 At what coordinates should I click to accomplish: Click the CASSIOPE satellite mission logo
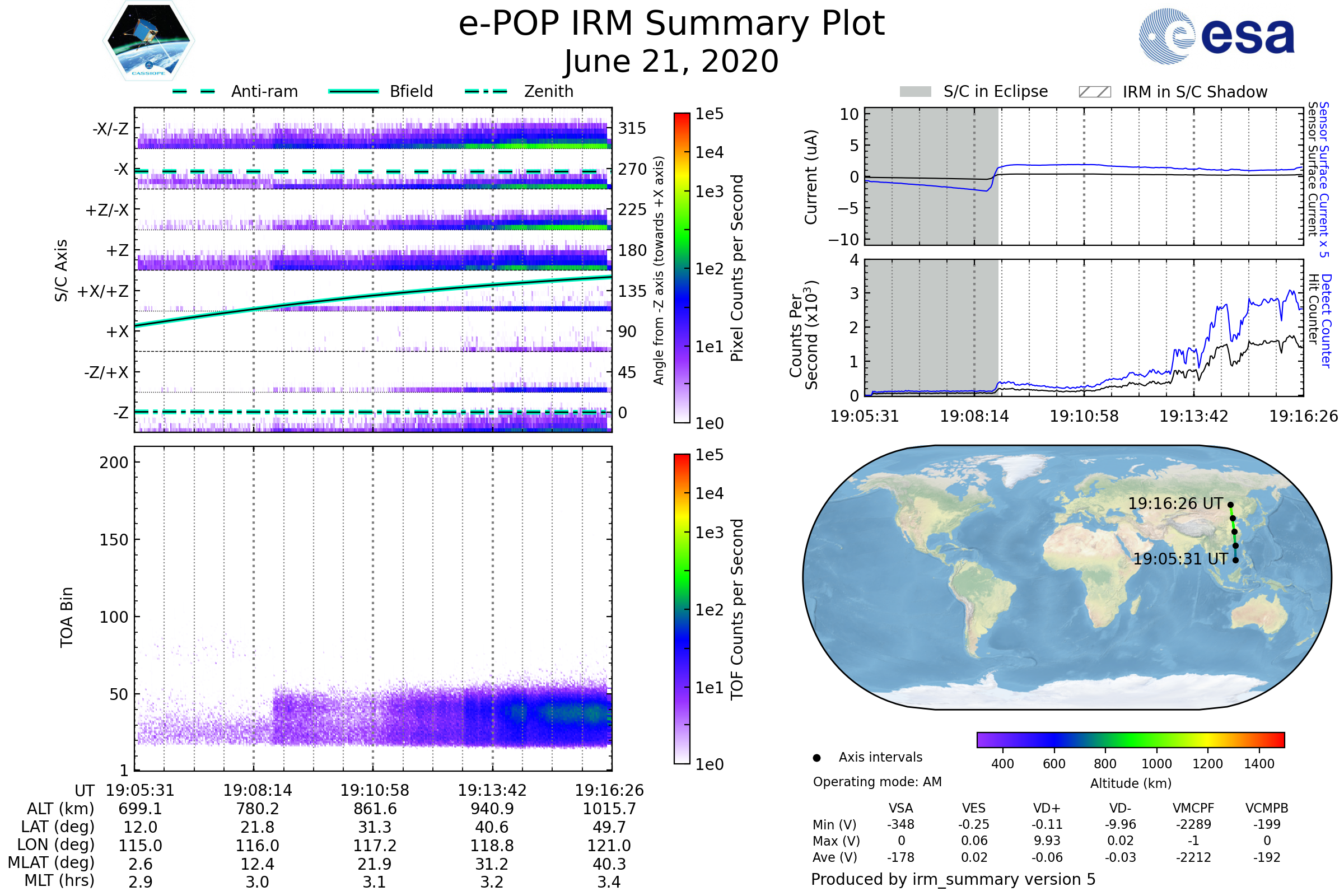coord(148,41)
